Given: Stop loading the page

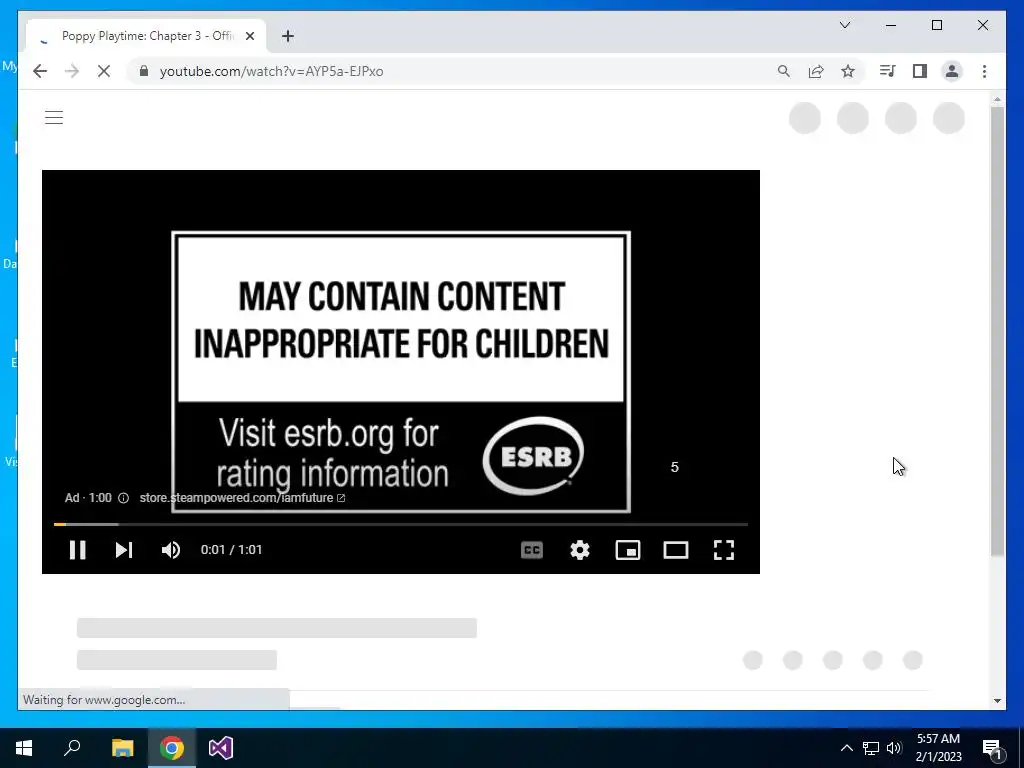Looking at the screenshot, I should tap(104, 71).
